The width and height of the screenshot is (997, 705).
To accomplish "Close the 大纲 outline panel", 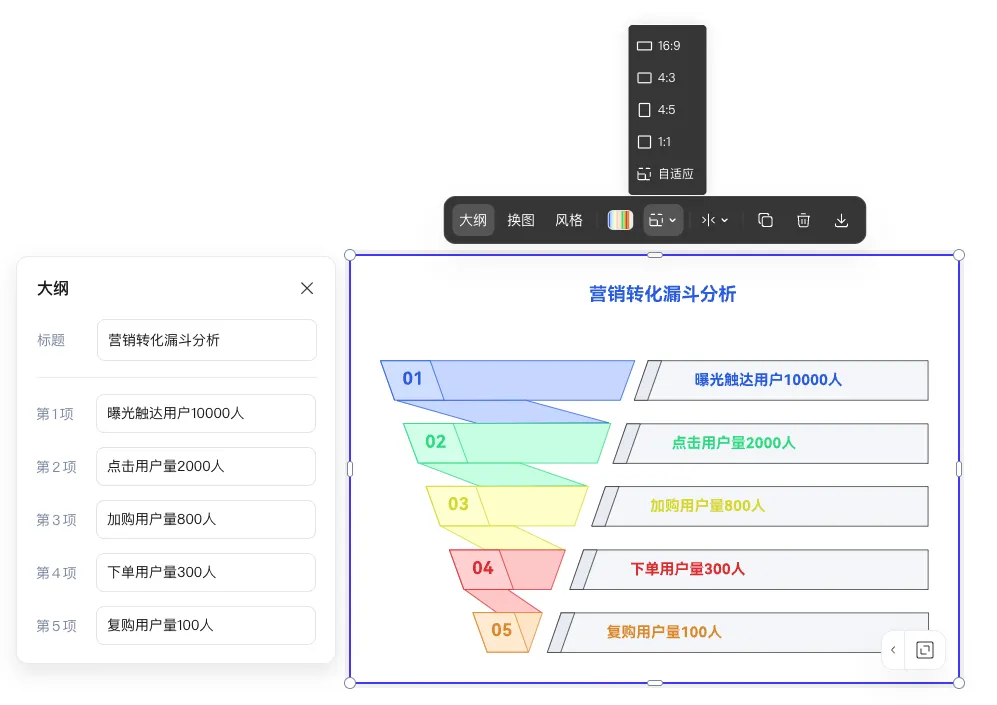I will tap(307, 288).
